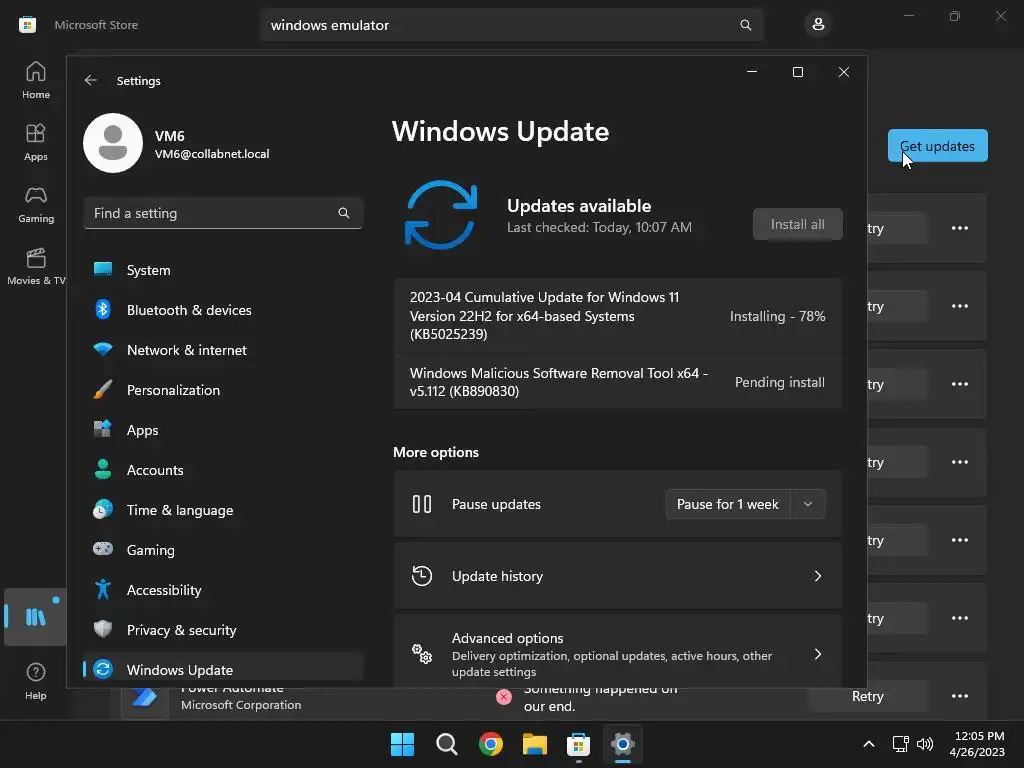Go back using the Settings back arrow
This screenshot has width=1024, height=768.
91,80
